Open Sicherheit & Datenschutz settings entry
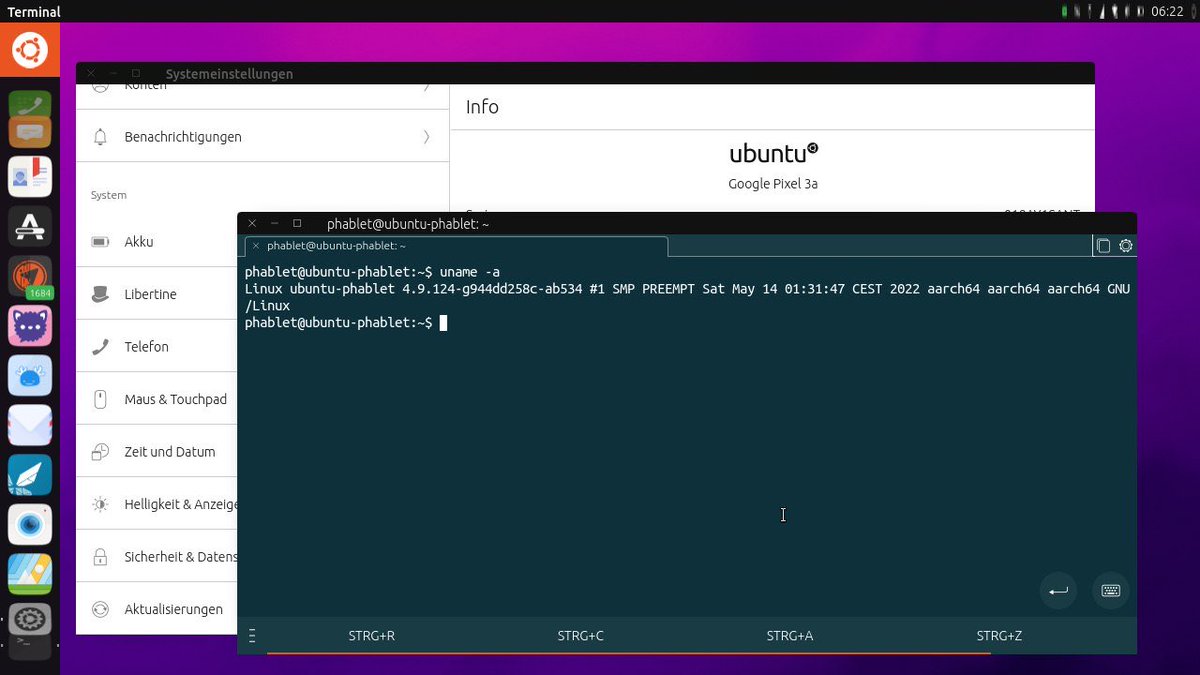 tap(157, 557)
